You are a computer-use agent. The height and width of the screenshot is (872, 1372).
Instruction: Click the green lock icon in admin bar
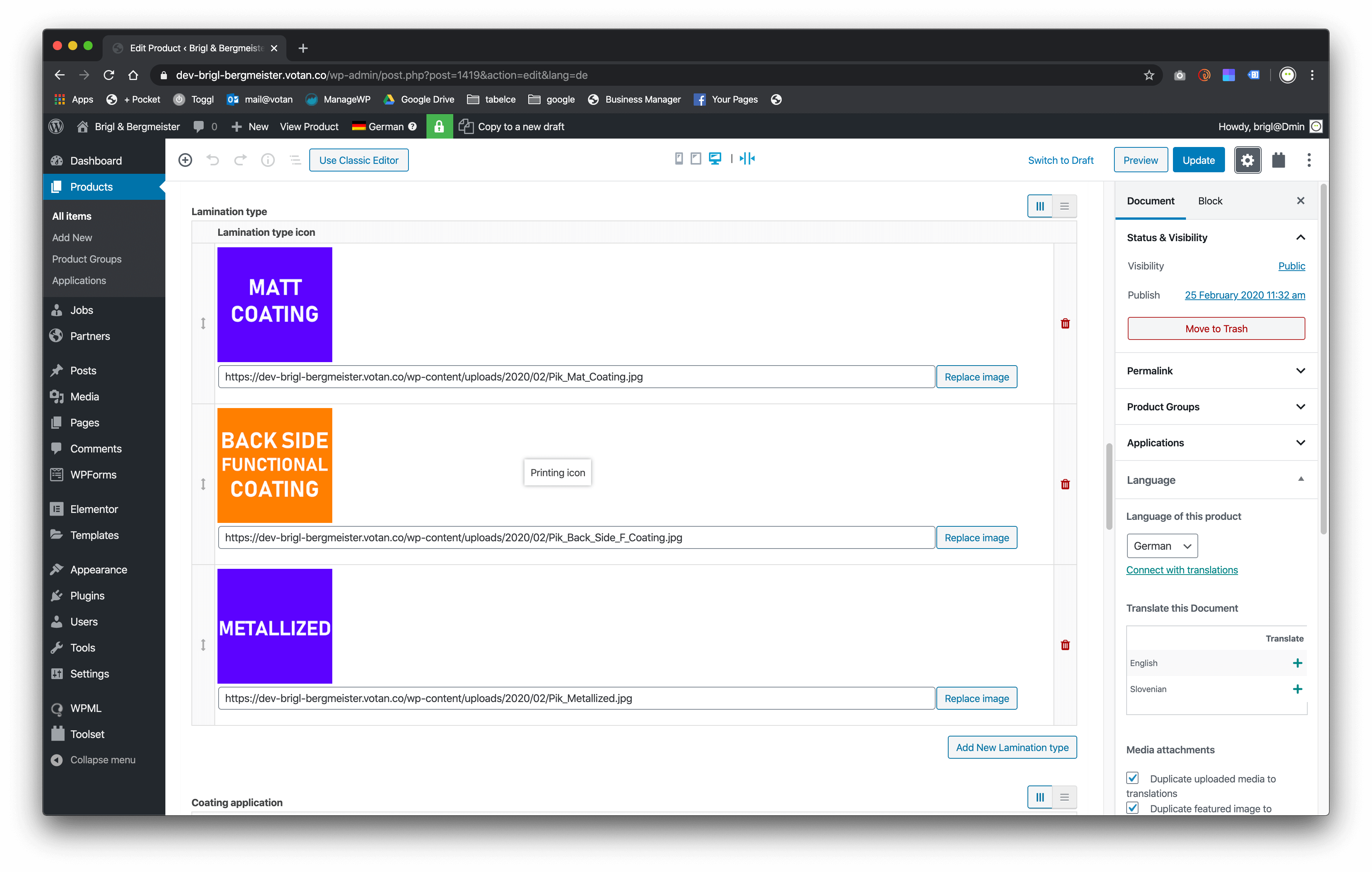pyautogui.click(x=439, y=126)
